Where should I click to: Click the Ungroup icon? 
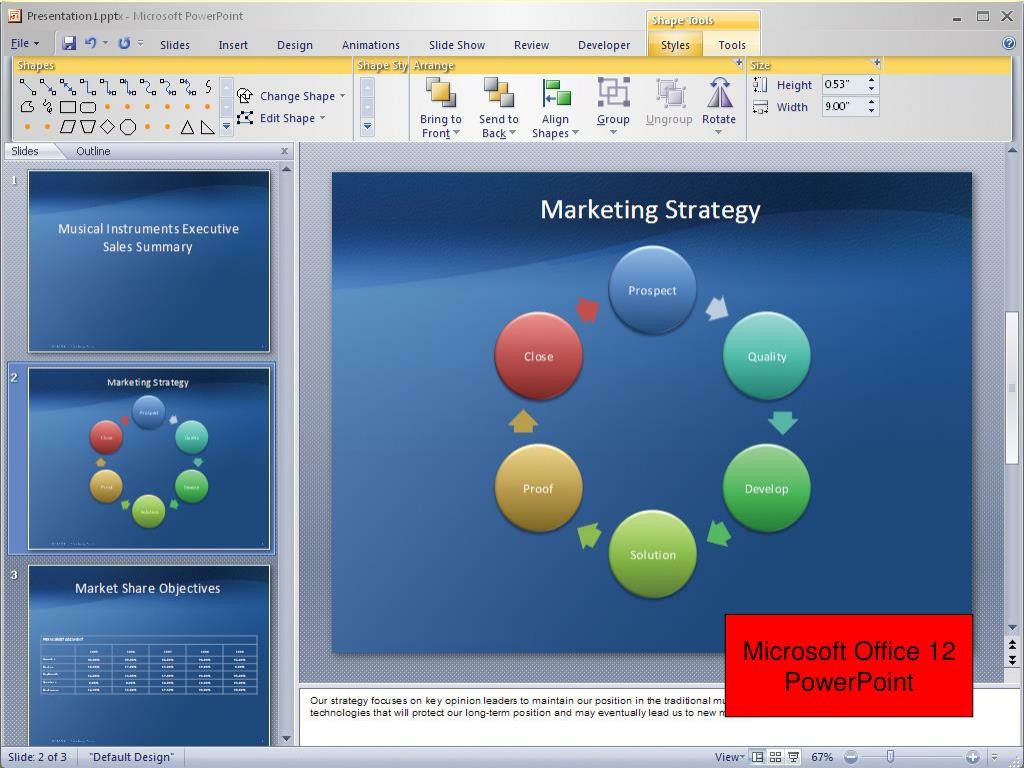[669, 92]
